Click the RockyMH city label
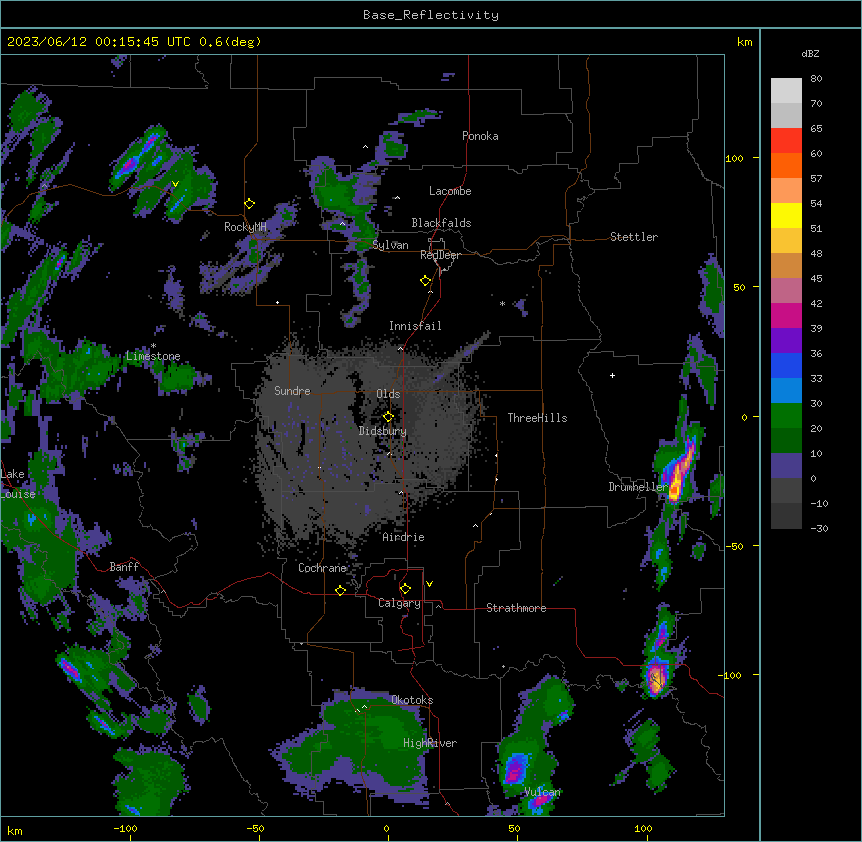 (245, 227)
